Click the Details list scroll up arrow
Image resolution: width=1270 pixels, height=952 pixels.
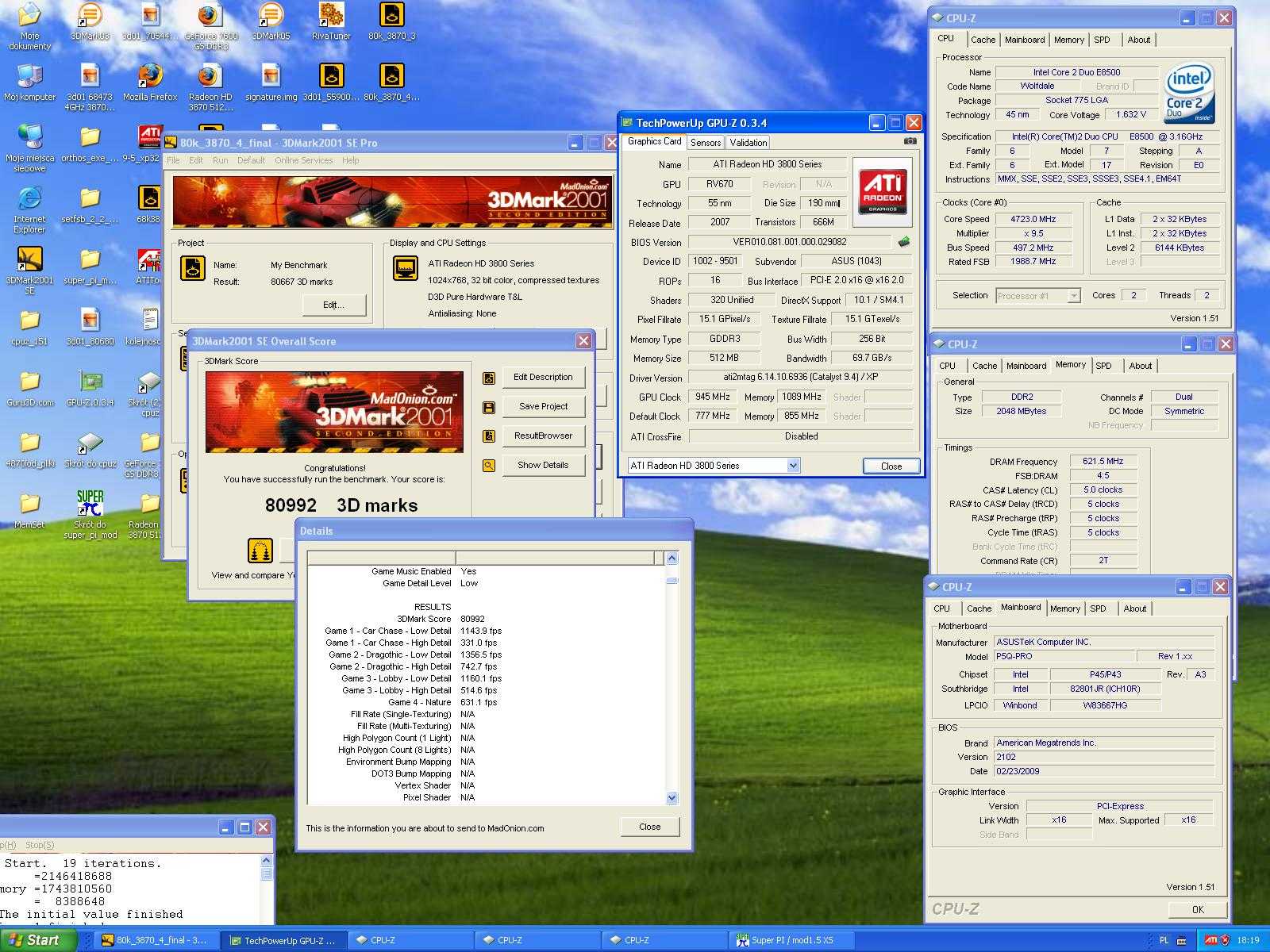tap(672, 559)
